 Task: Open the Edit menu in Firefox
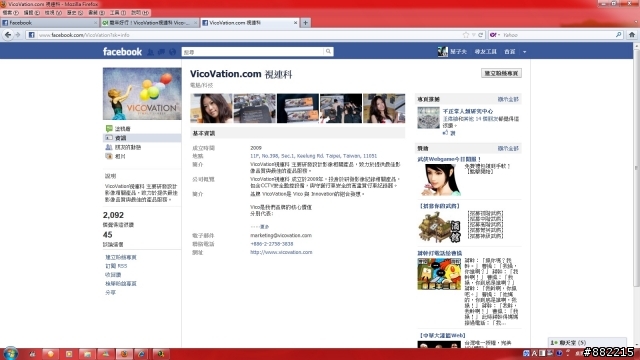pos(31,13)
